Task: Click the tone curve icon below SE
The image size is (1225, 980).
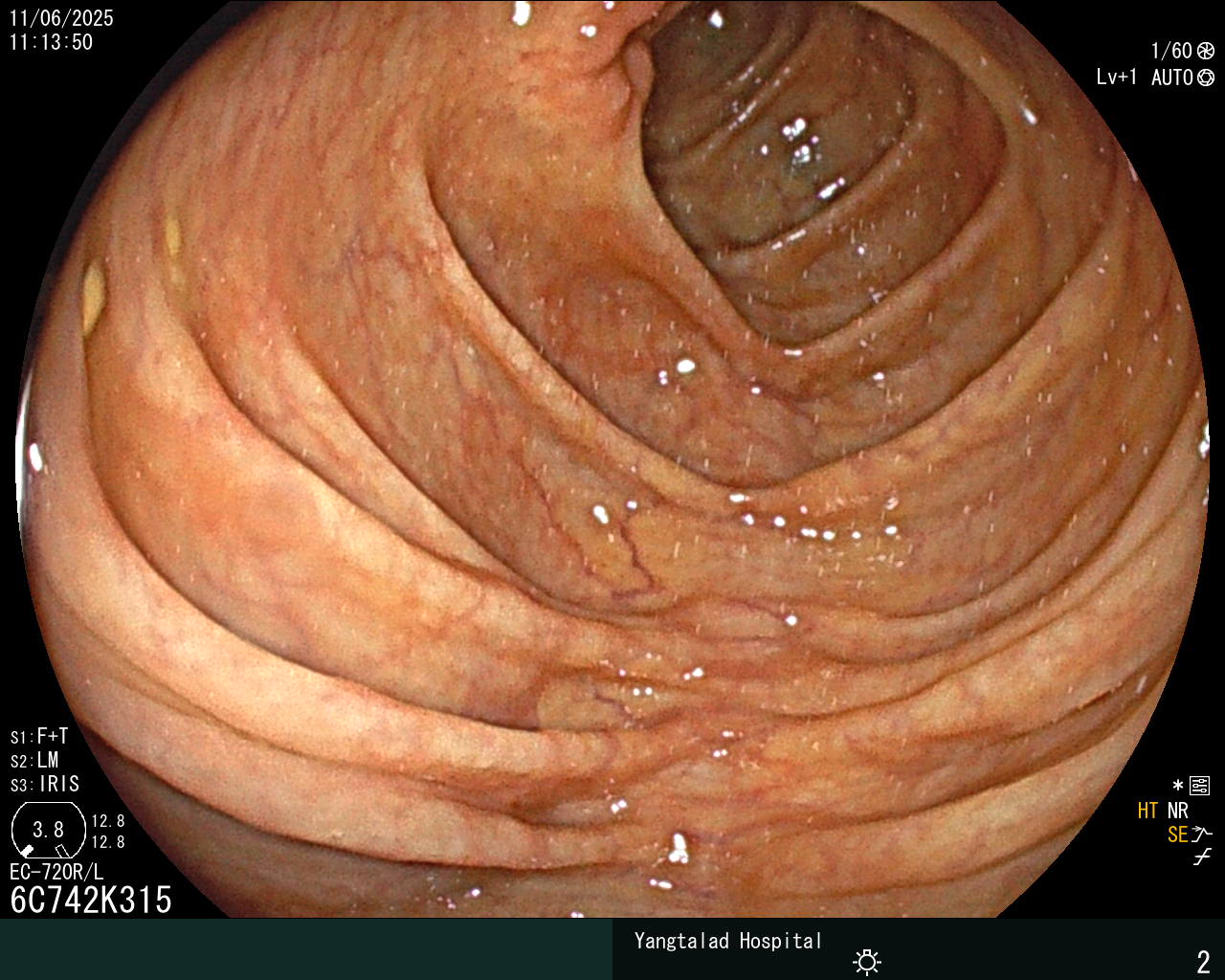Action: pos(1202,857)
